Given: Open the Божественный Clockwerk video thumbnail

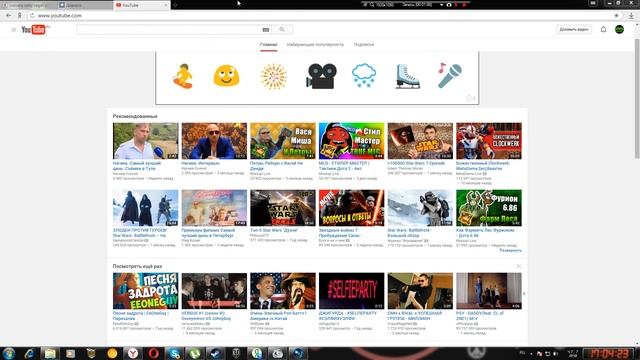Looking at the screenshot, I should point(489,141).
